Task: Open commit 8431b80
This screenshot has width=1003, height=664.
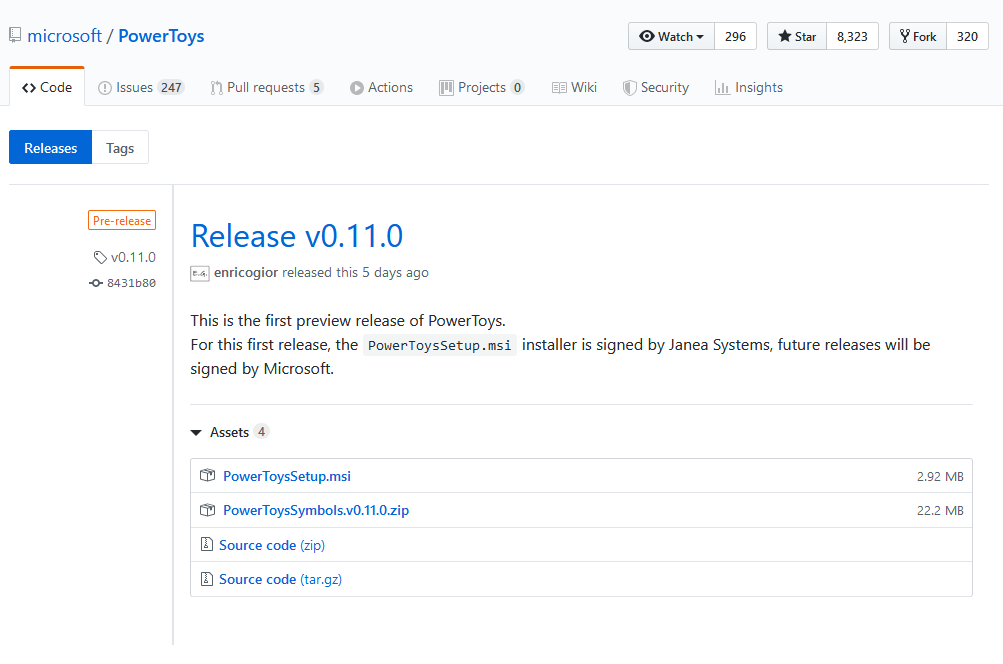Action: pos(131,283)
